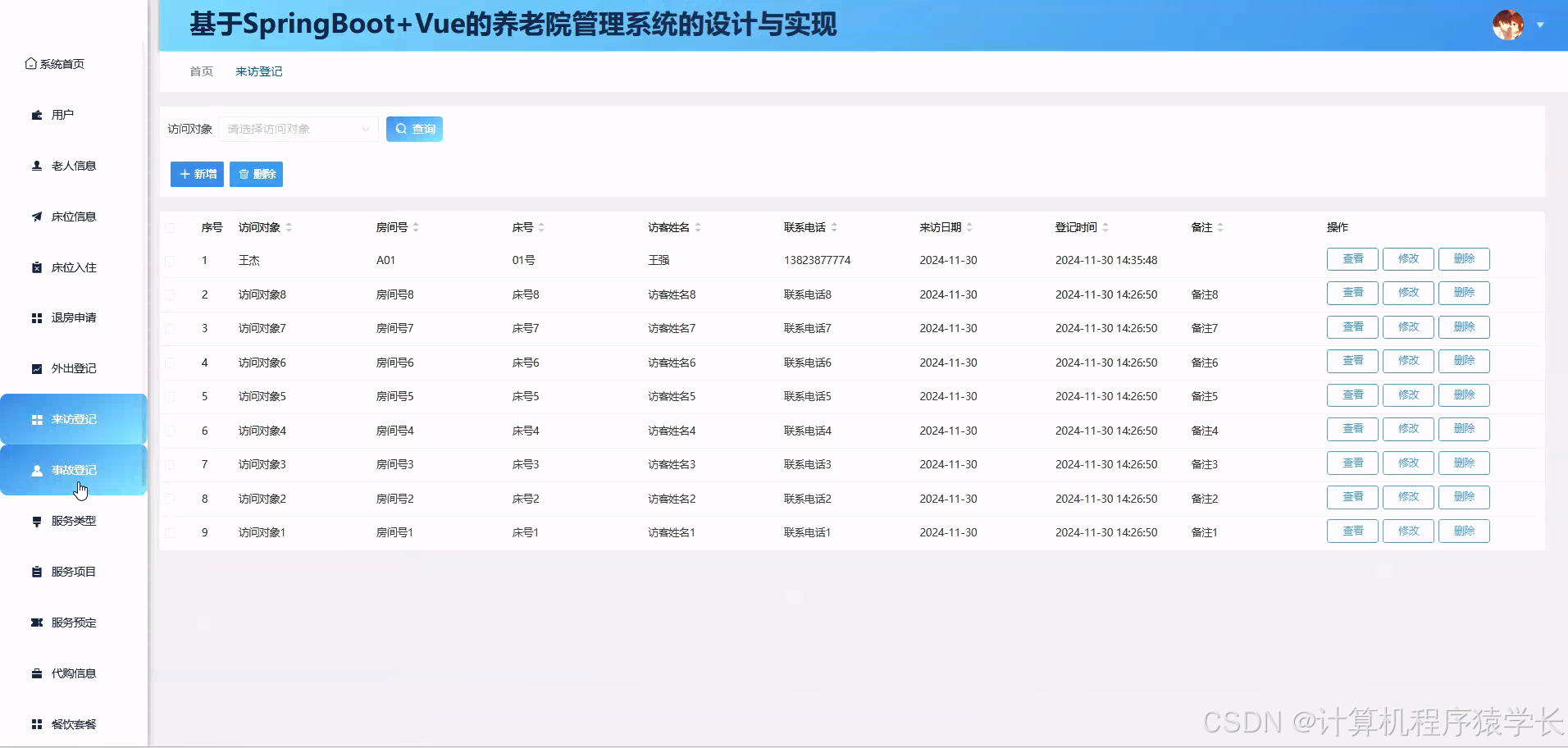The width and height of the screenshot is (1568, 748).
Task: Click 修改 for the 访问对象3 row
Action: tap(1408, 463)
